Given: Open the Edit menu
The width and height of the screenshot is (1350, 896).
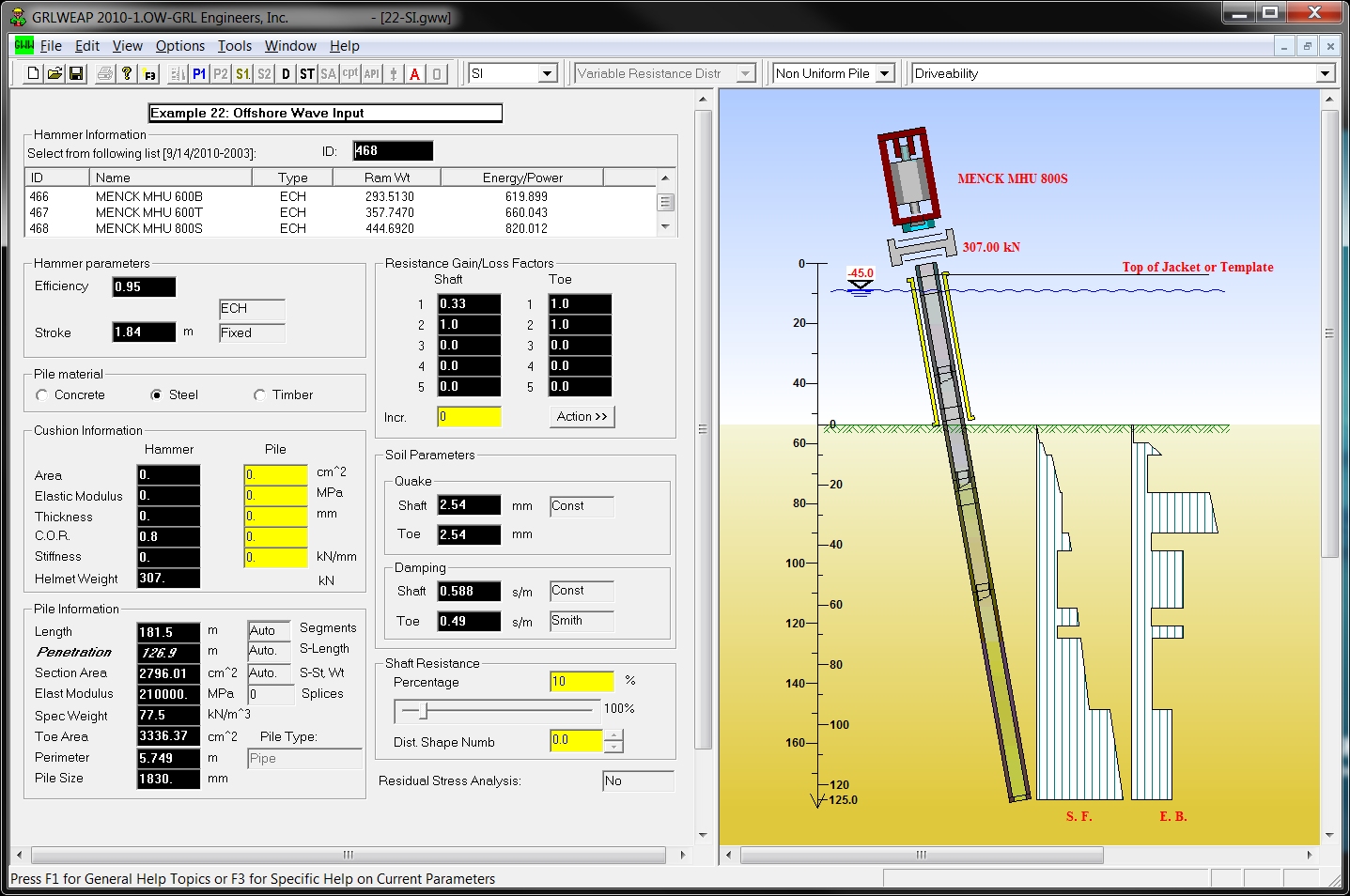Looking at the screenshot, I should 87,45.
